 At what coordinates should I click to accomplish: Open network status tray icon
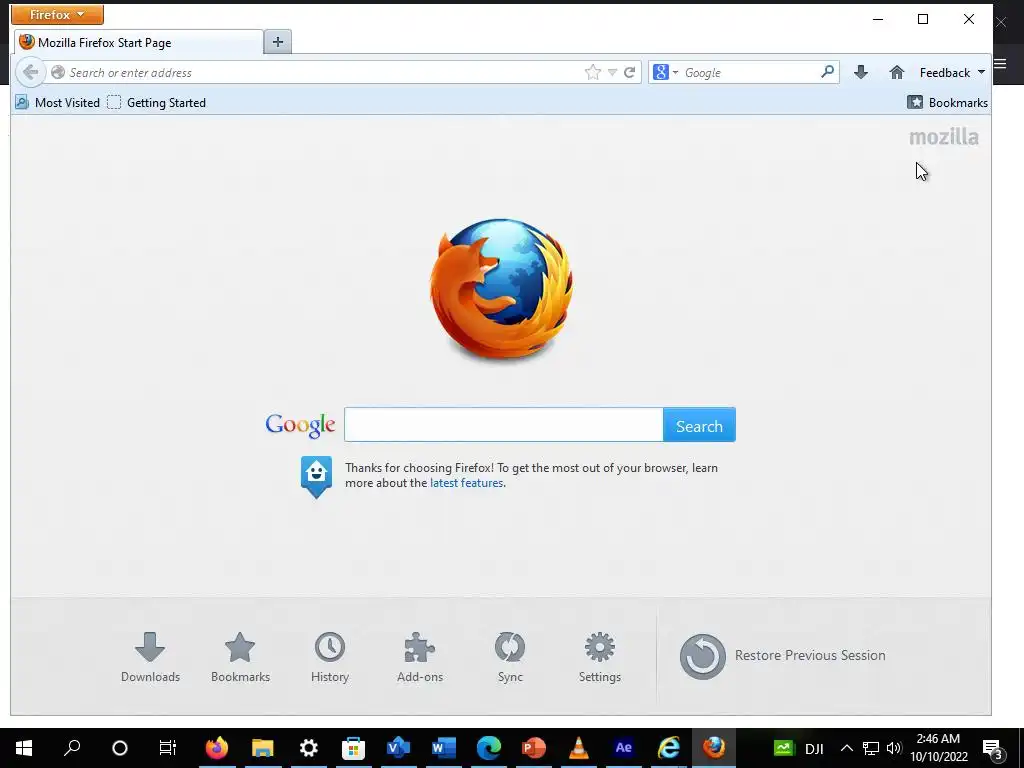pyautogui.click(x=871, y=748)
